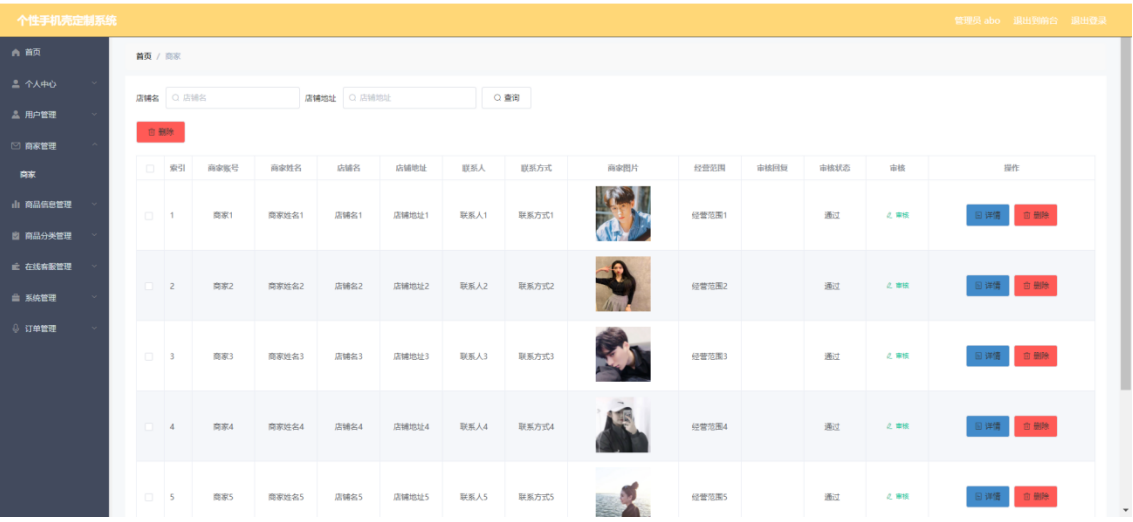Click 审核状态 column header
1133x522 pixels.
click(x=835, y=168)
